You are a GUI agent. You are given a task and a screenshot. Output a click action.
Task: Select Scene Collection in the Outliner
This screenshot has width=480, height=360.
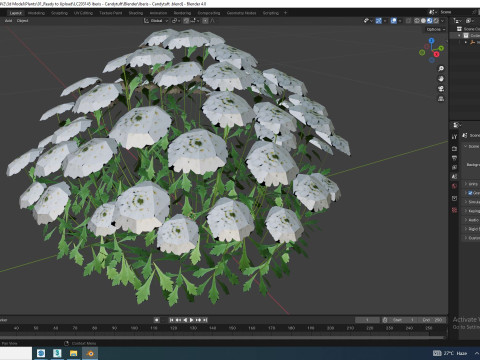(x=469, y=29)
